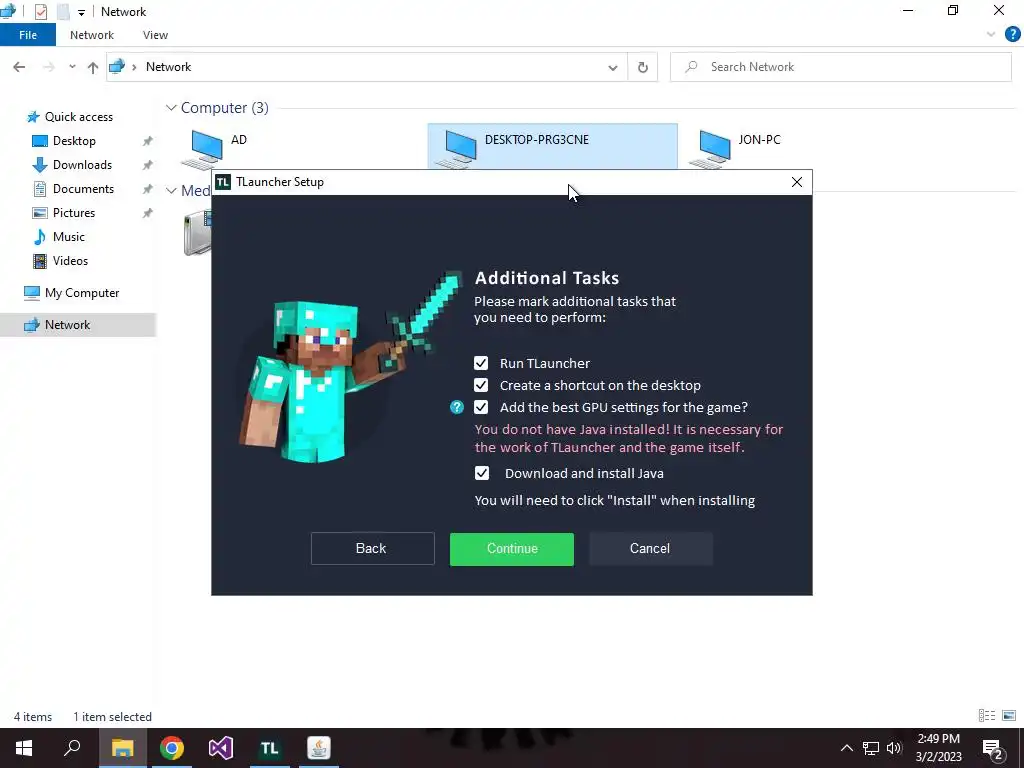Screen dimensions: 1024x768
Task: Open Documents in Quick access
Action: (x=83, y=189)
